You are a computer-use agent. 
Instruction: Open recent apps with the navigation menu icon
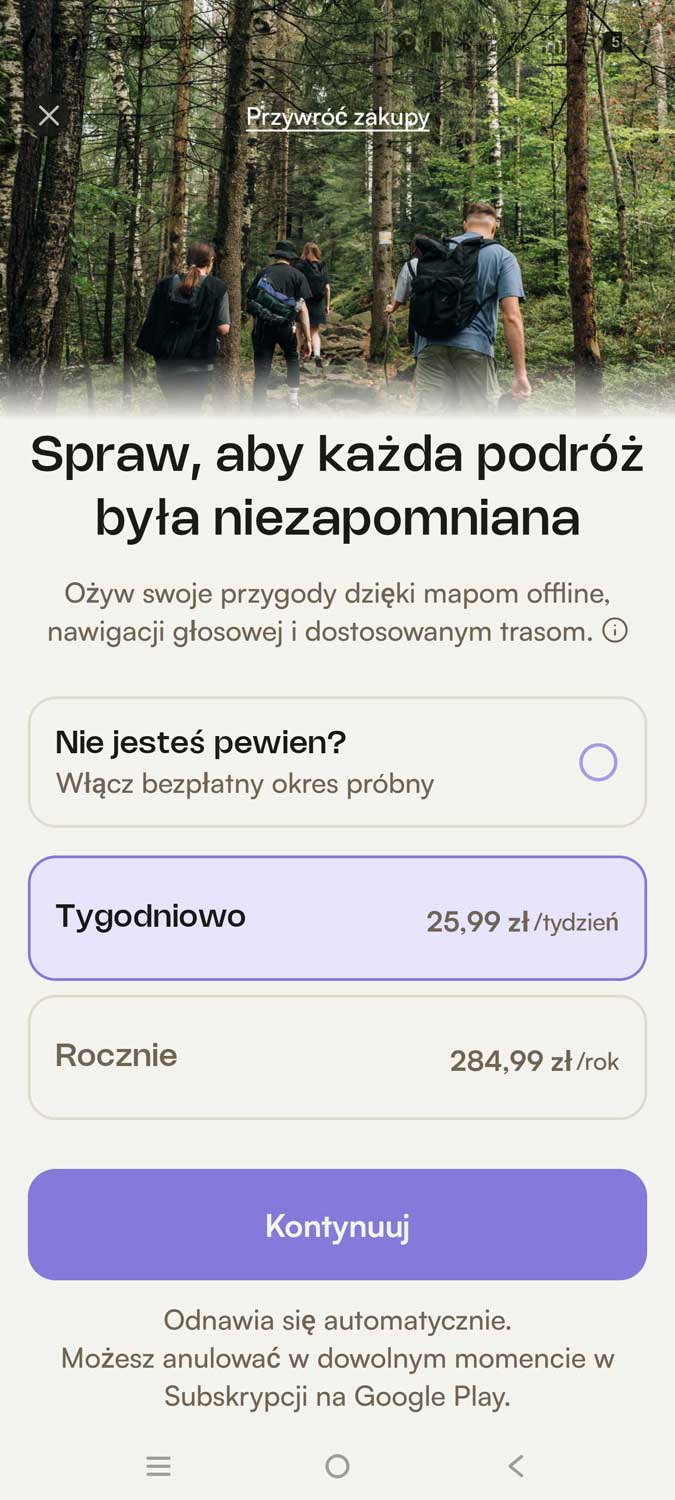158,1466
